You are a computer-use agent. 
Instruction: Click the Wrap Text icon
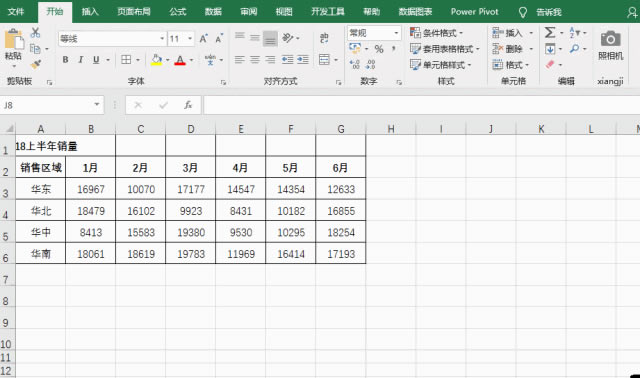coord(324,38)
